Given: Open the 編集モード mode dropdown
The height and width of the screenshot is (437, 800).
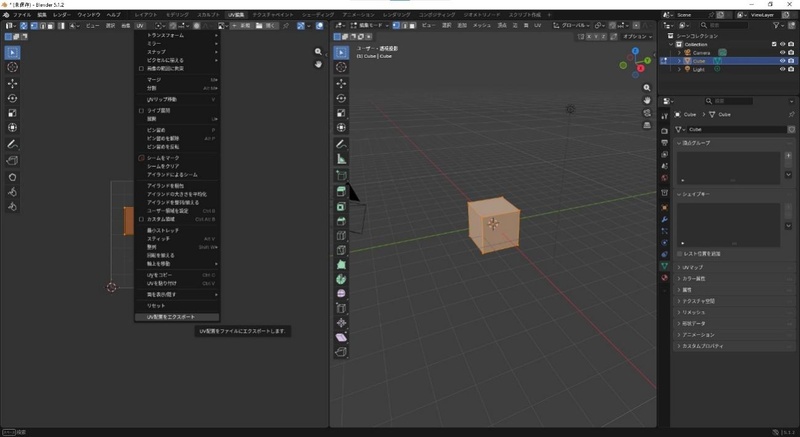Looking at the screenshot, I should tap(370, 25).
